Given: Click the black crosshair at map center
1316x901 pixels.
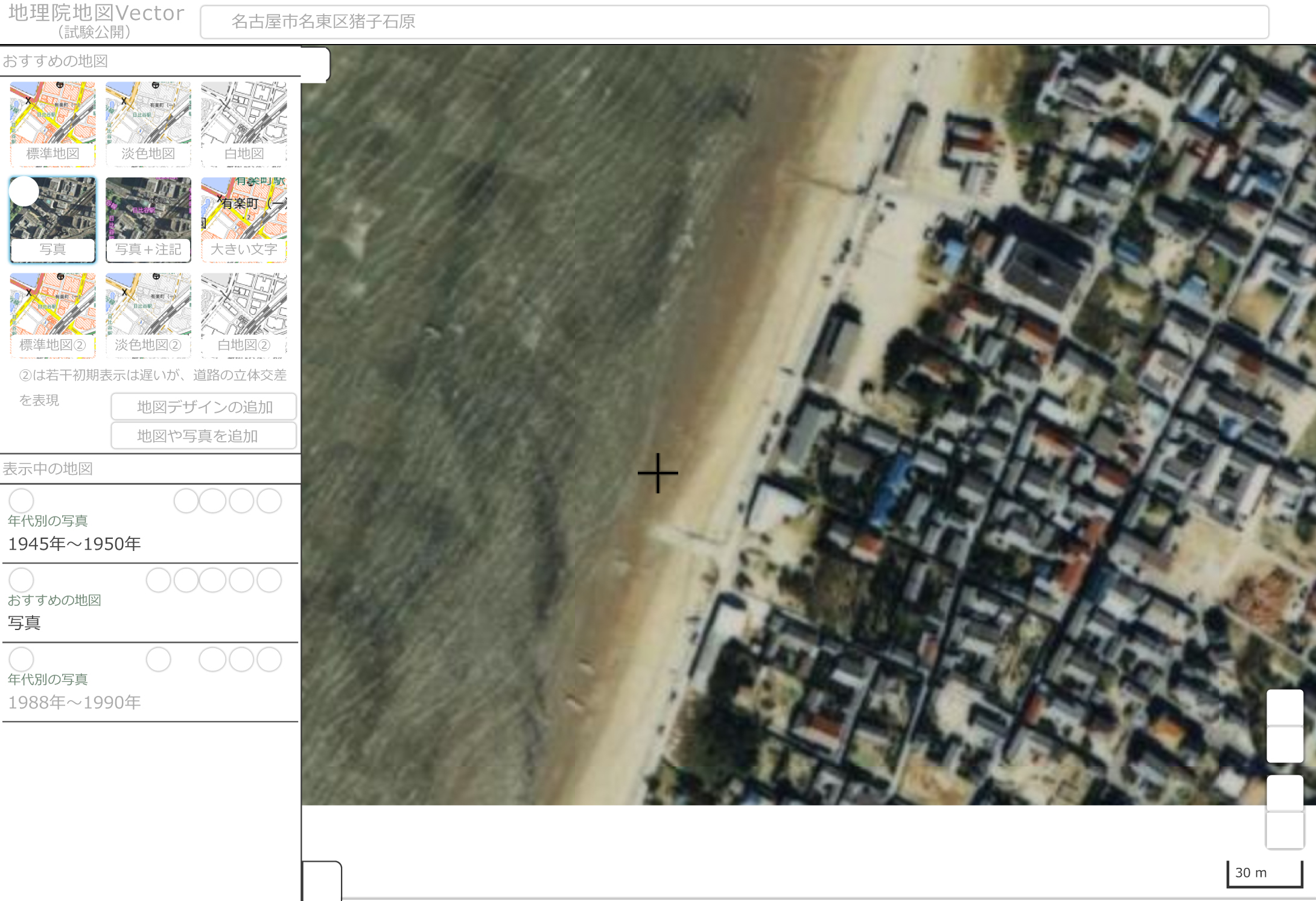Looking at the screenshot, I should pos(658,473).
